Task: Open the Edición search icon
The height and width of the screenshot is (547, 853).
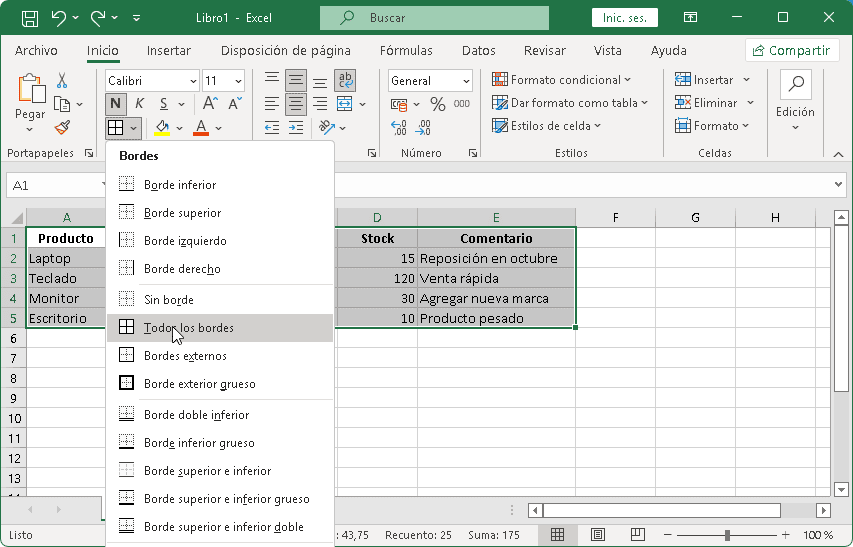Action: [795, 86]
